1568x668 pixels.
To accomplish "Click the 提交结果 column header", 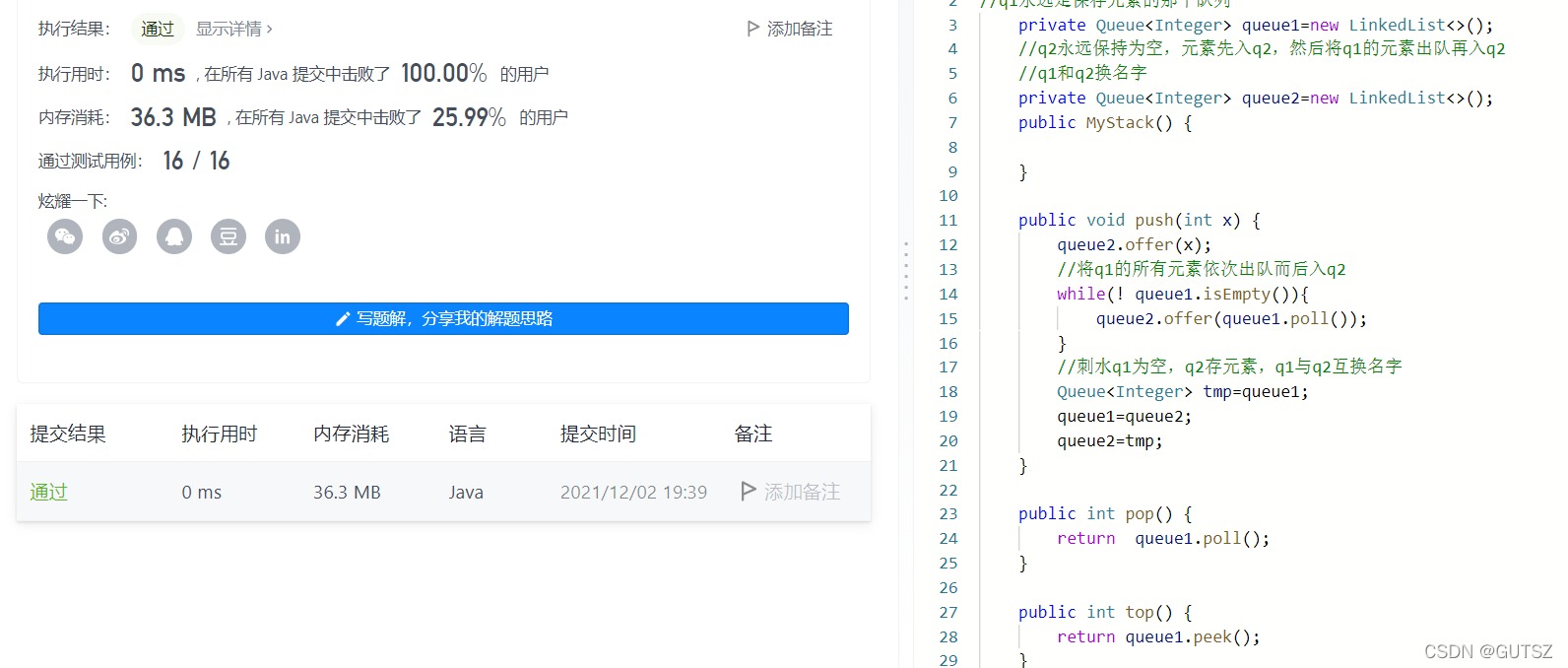I will pyautogui.click(x=68, y=434).
